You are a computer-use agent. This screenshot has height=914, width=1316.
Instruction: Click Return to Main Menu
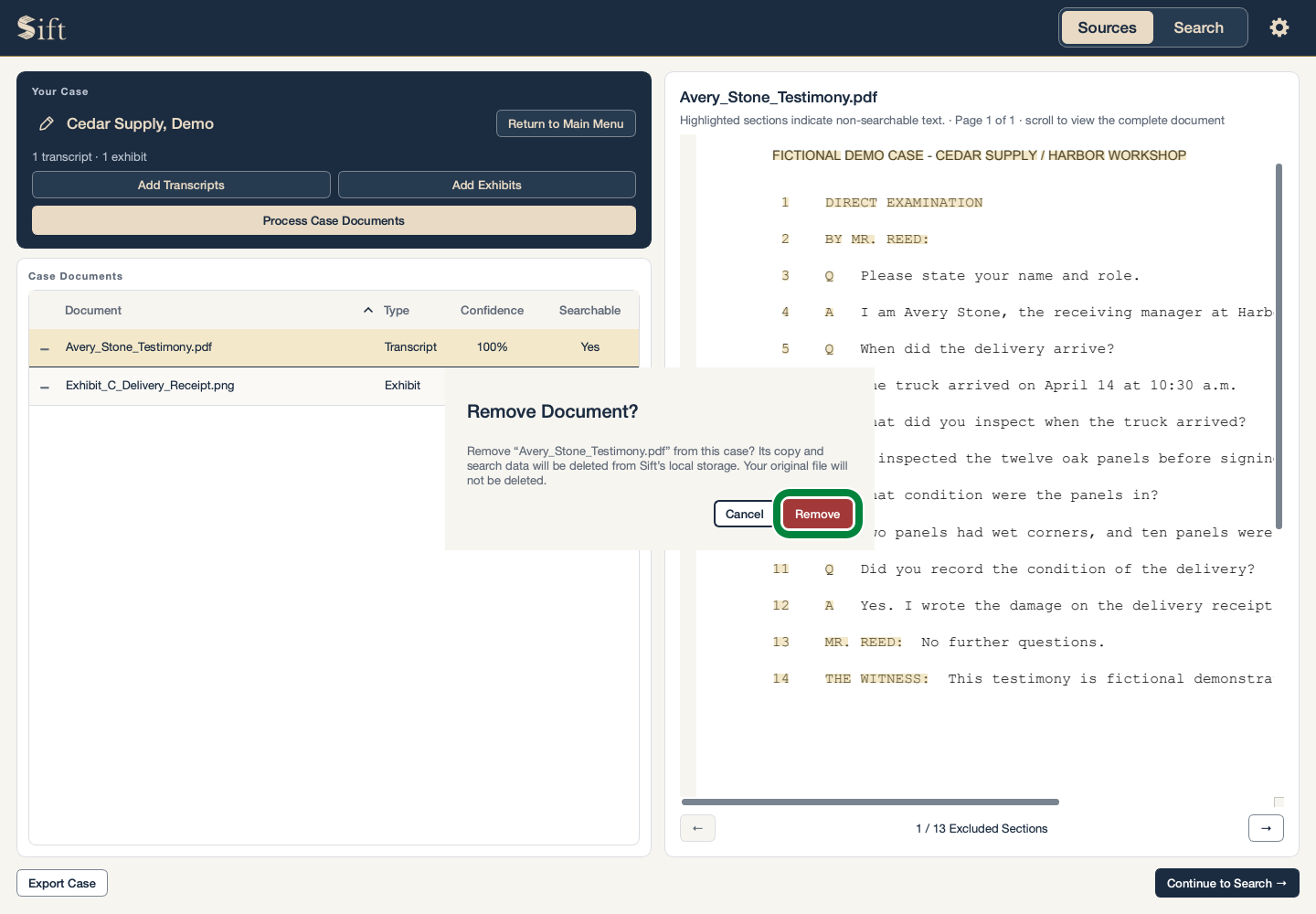[566, 123]
